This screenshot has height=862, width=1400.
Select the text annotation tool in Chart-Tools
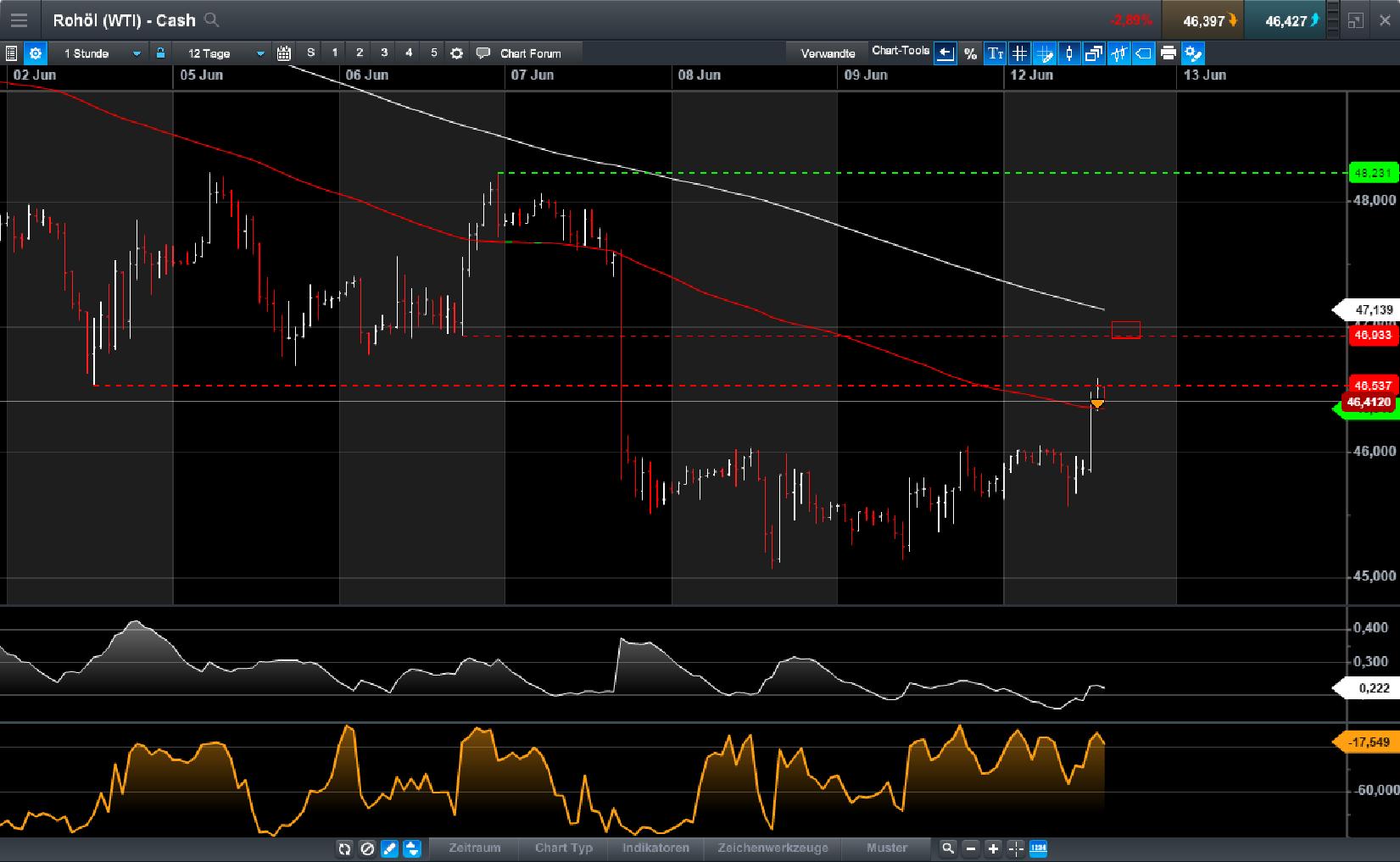[x=994, y=53]
